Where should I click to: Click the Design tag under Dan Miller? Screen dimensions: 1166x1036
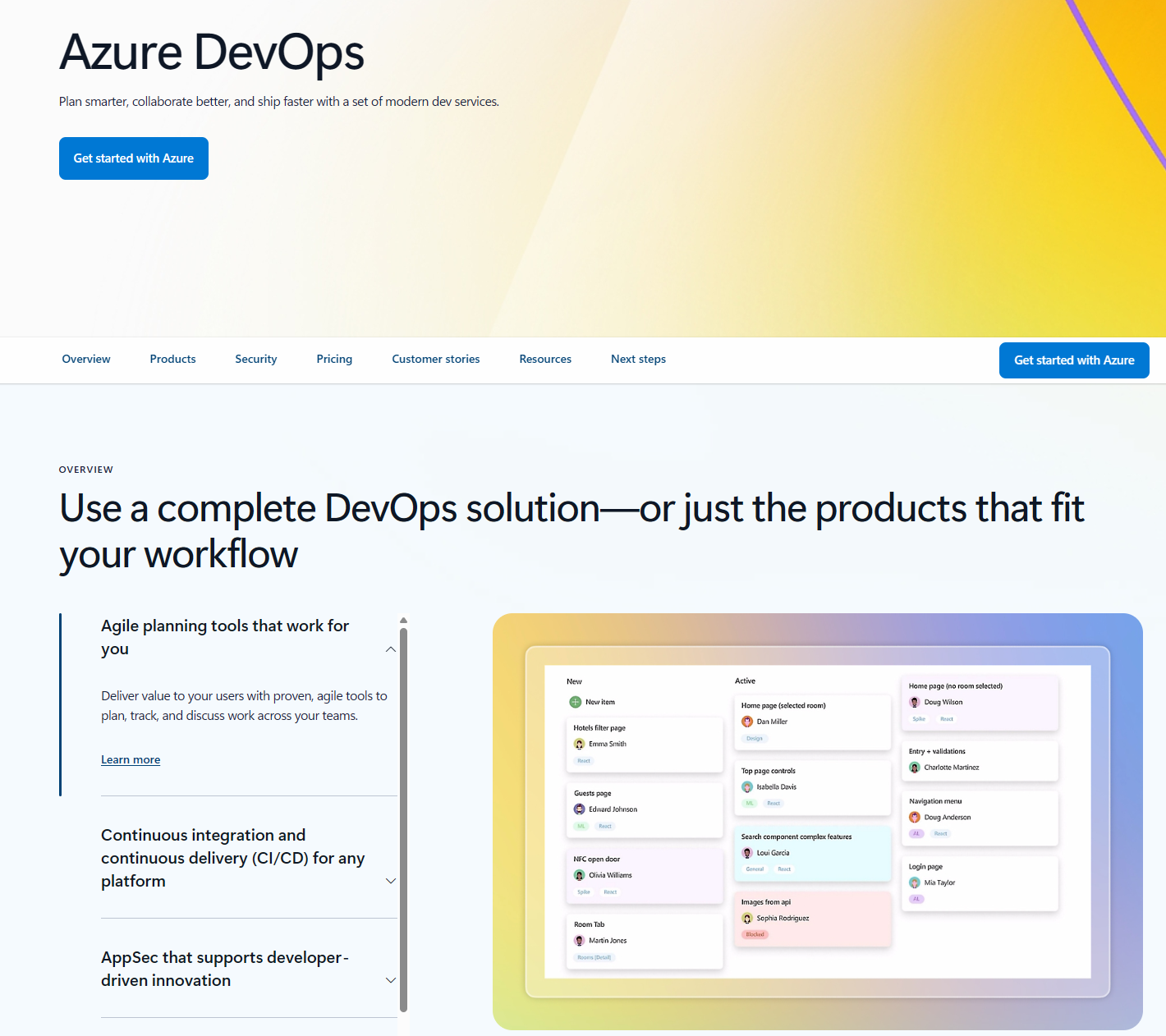pos(755,738)
